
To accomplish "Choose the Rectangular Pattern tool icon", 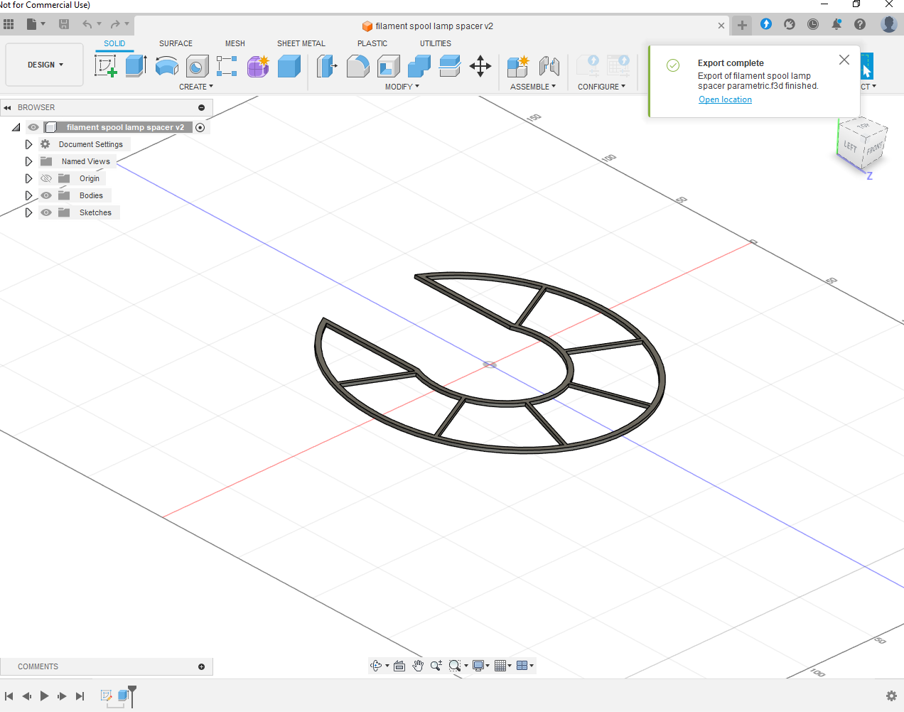I will (x=227, y=66).
